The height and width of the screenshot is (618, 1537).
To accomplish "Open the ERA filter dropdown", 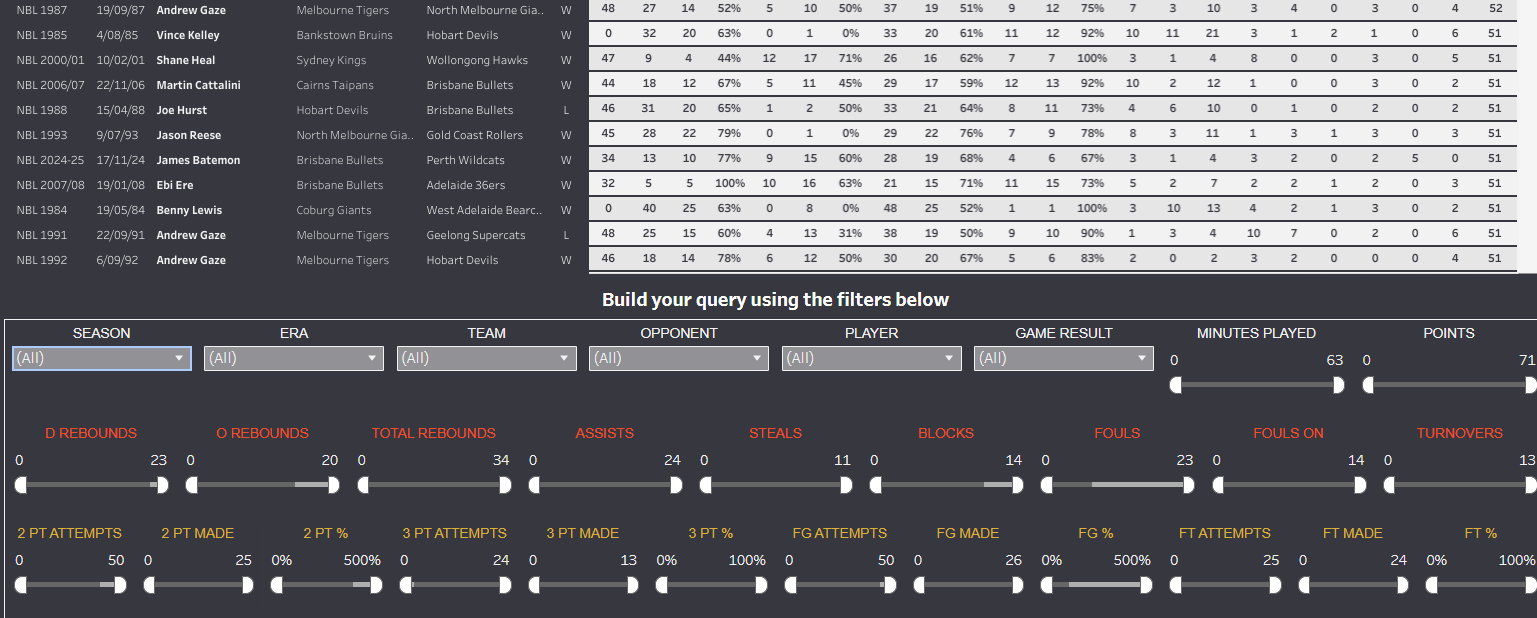I will click(x=294, y=358).
